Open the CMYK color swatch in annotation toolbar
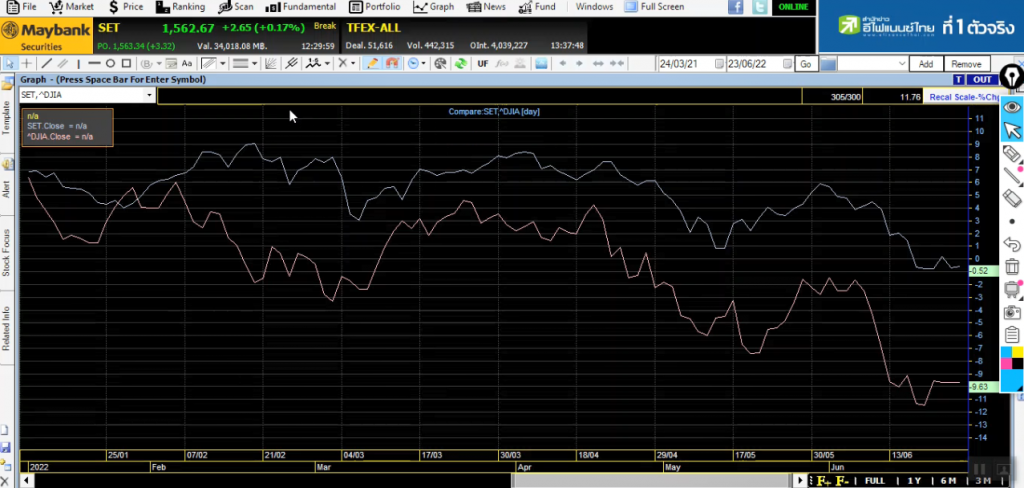Screen dimensions: 1024x488 [x=1012, y=369]
